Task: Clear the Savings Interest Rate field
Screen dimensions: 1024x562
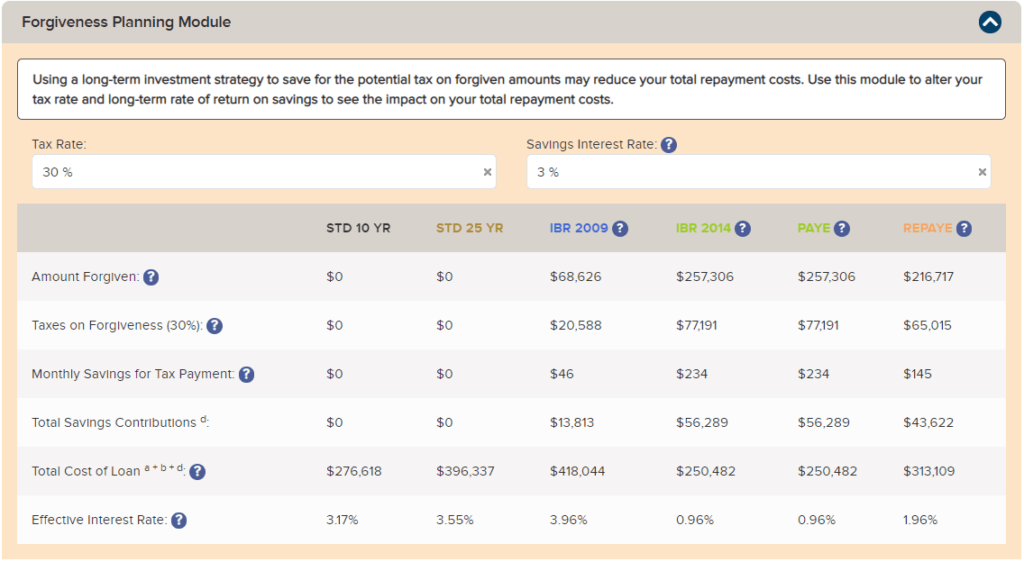Action: tap(982, 172)
